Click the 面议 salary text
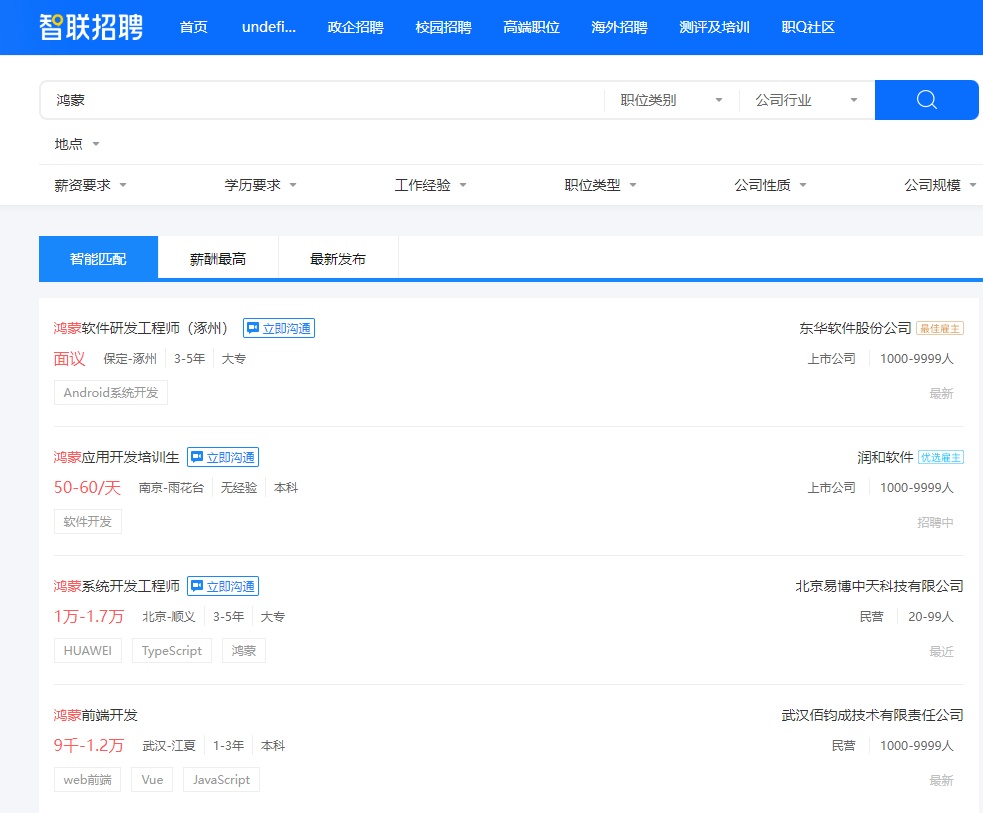Screen dimensions: 983x813 [x=69, y=359]
